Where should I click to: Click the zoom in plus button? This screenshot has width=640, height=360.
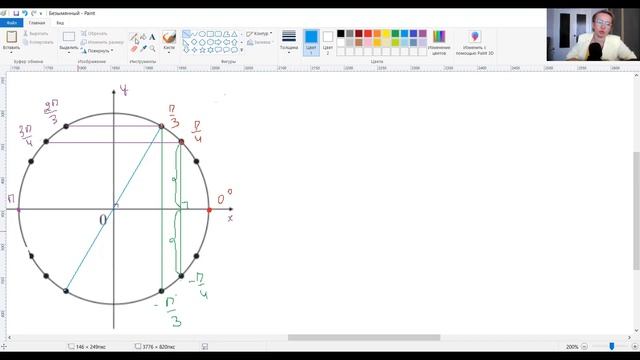point(635,347)
